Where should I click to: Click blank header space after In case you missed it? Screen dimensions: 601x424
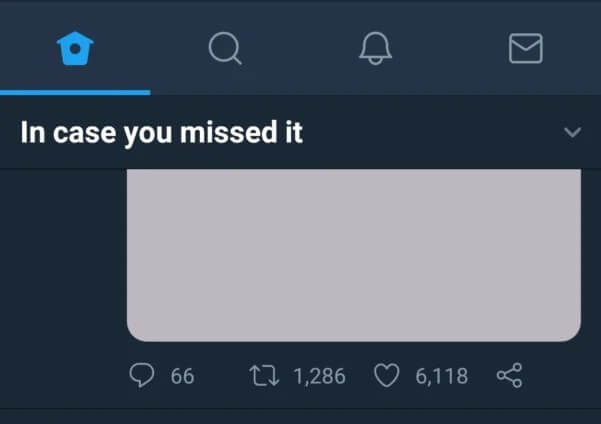(x=433, y=132)
